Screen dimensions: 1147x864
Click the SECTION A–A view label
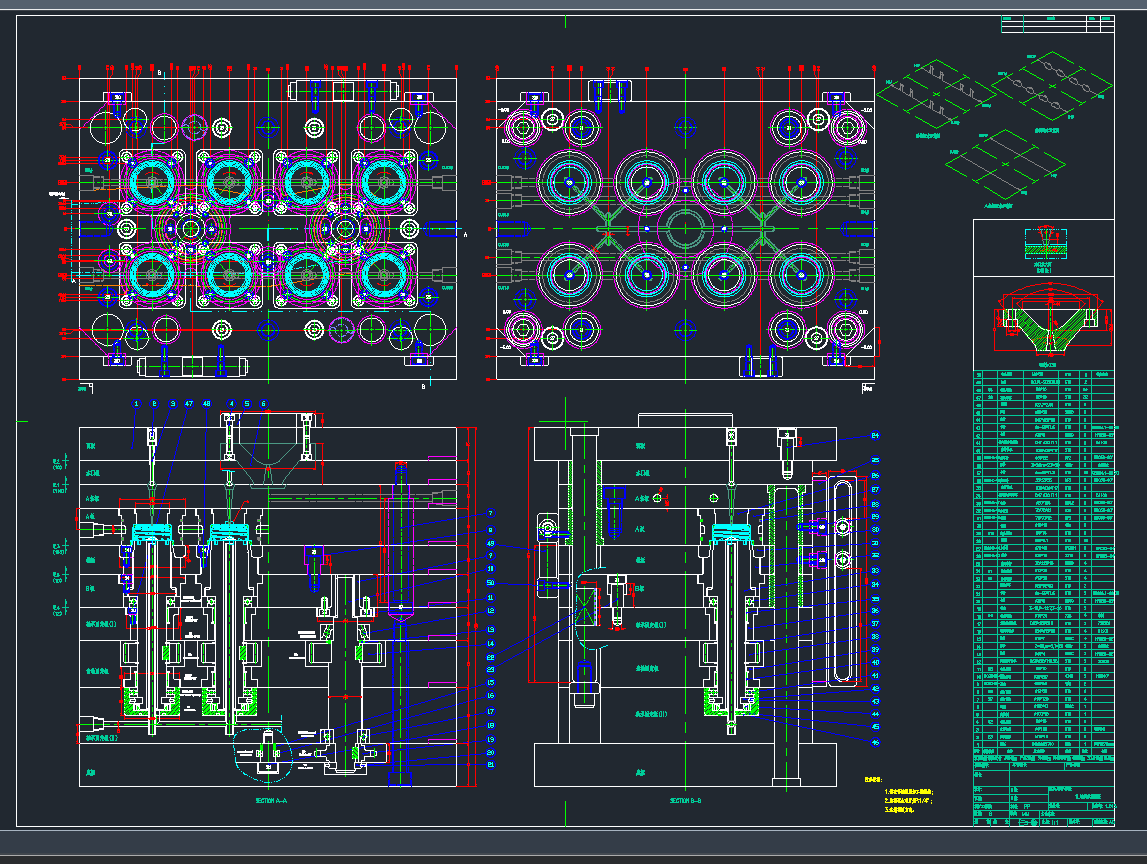pos(271,801)
